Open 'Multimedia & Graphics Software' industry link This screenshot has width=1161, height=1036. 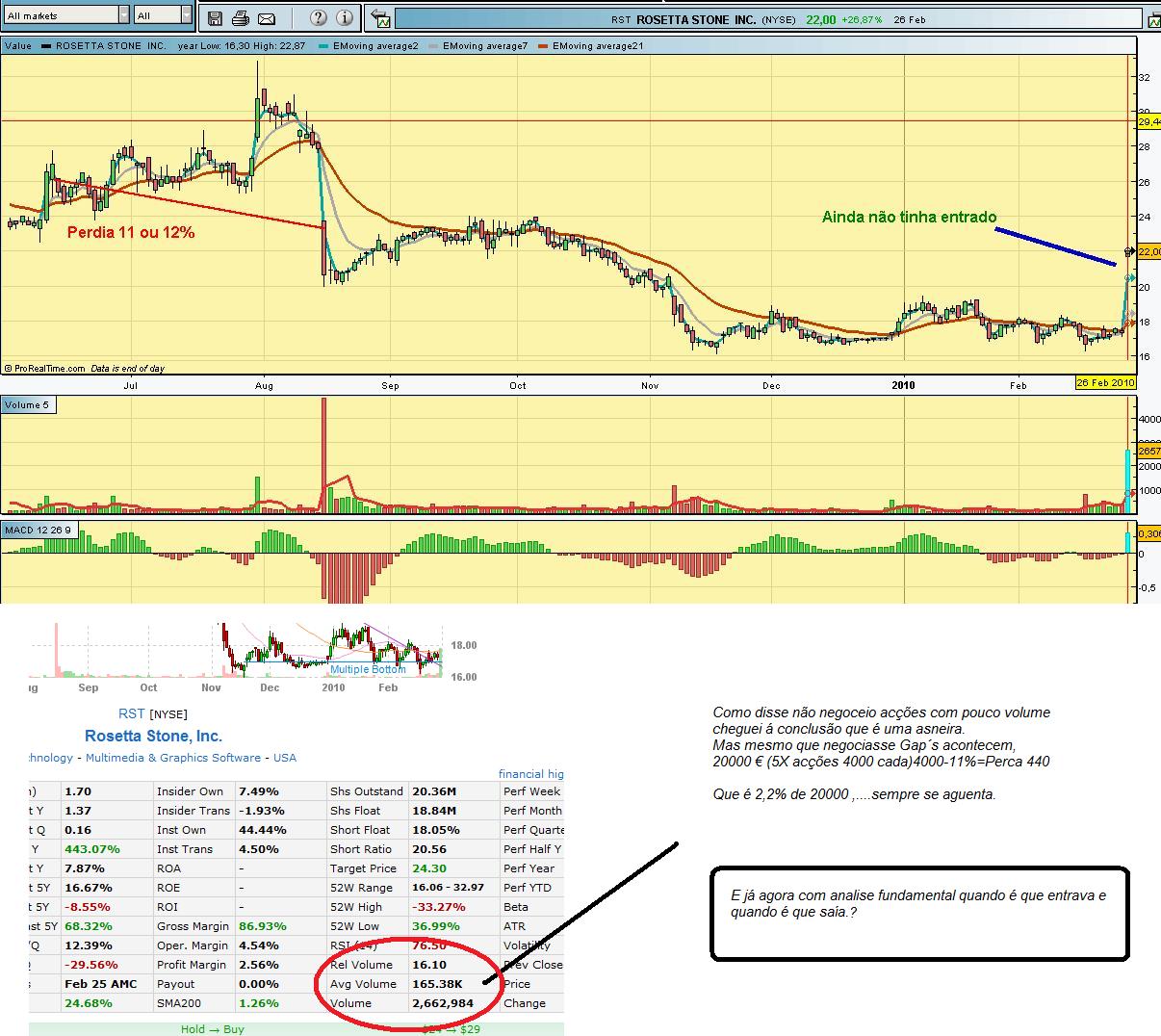(173, 758)
